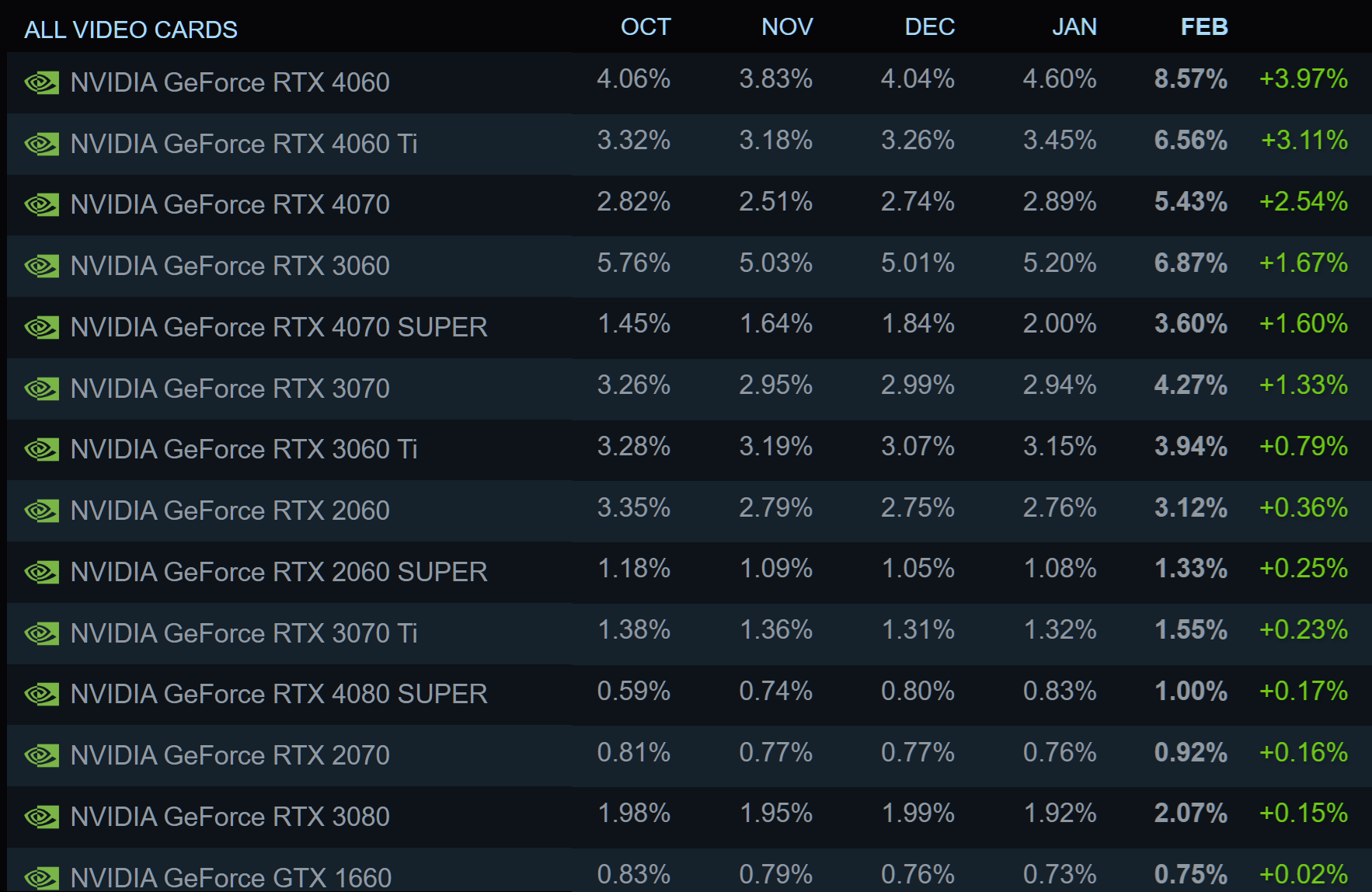Click NVIDIA logo beside RTX 4060 Ti

coord(42,145)
